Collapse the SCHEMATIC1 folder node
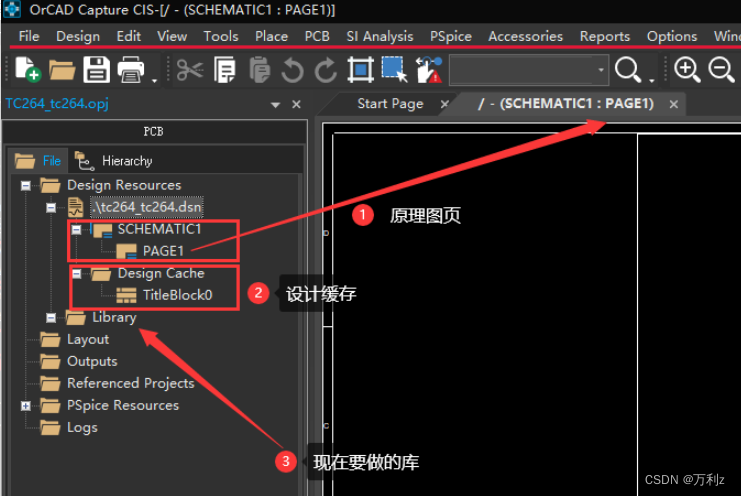Image resolution: width=741 pixels, height=496 pixels. (x=76, y=229)
